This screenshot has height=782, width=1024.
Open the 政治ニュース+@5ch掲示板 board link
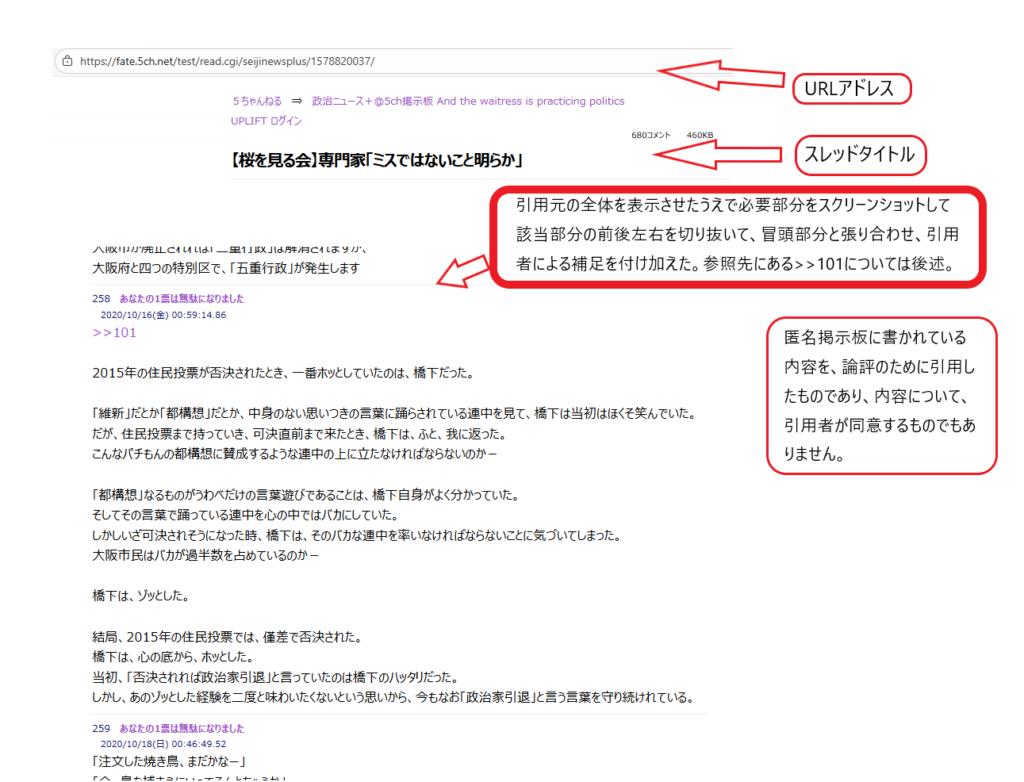(x=468, y=101)
